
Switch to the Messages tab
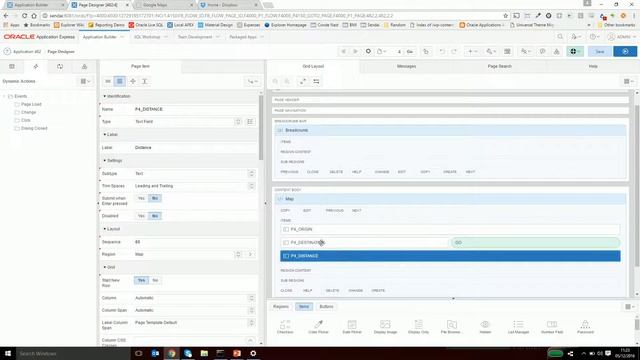406,66
